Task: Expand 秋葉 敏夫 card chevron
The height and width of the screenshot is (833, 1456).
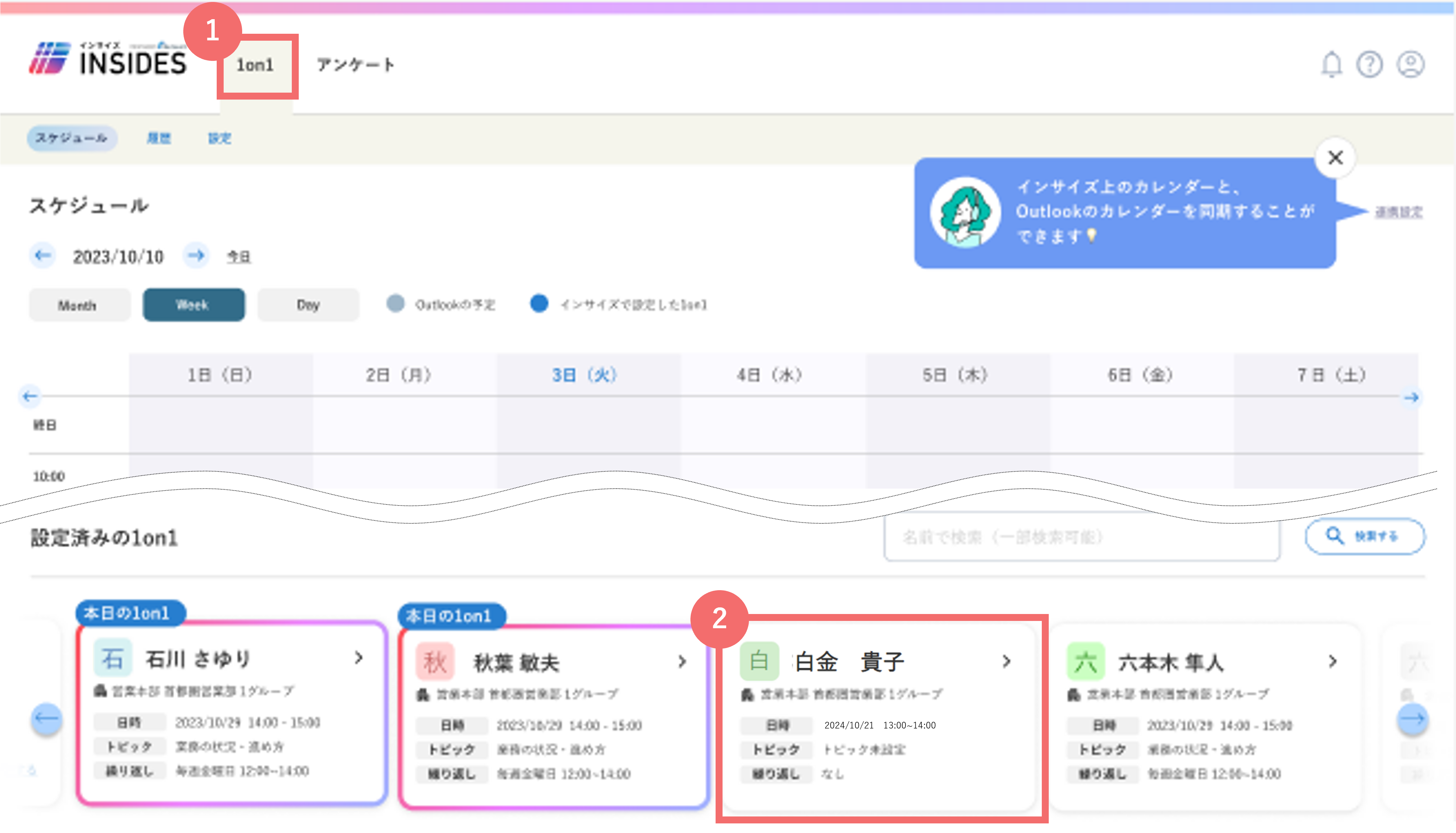Action: 682,662
